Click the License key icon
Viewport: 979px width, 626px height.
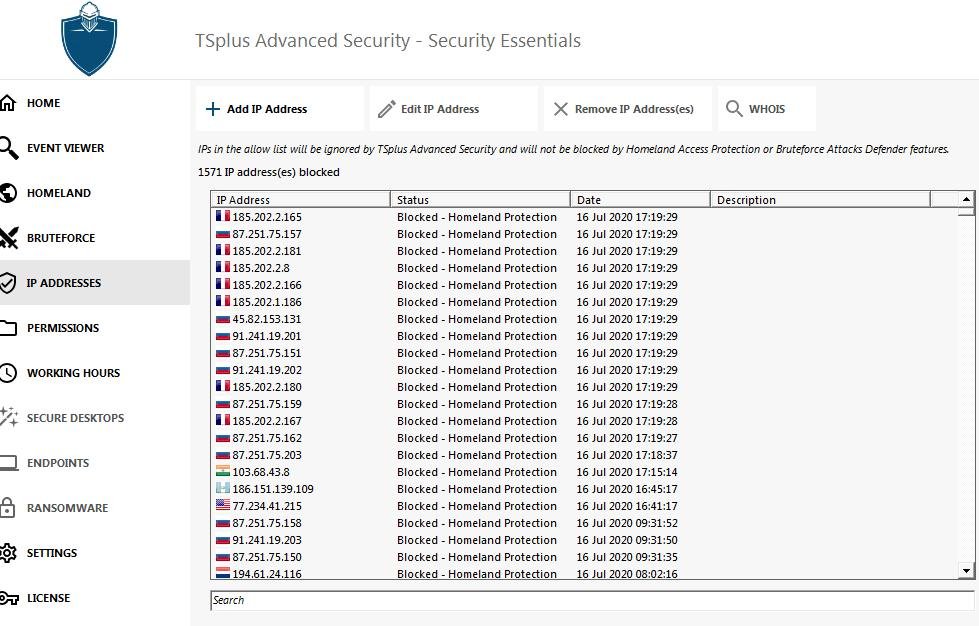9,598
